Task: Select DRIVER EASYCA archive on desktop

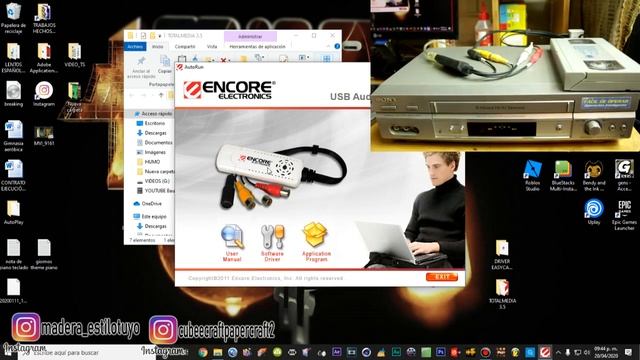Action: coord(502,255)
